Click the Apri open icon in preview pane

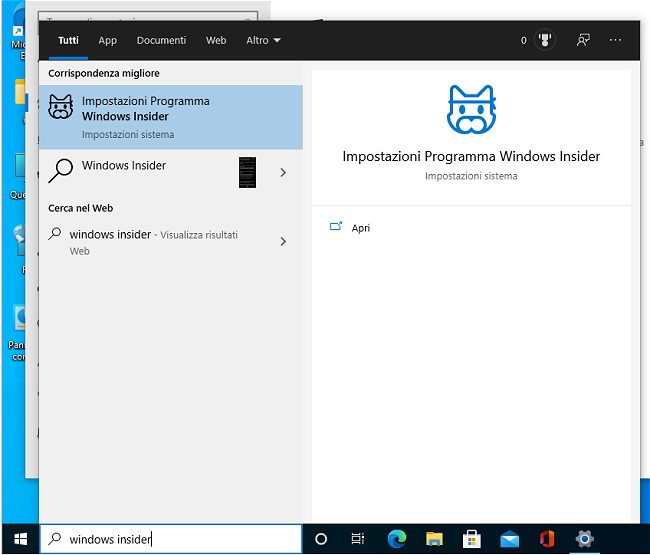tap(336, 227)
